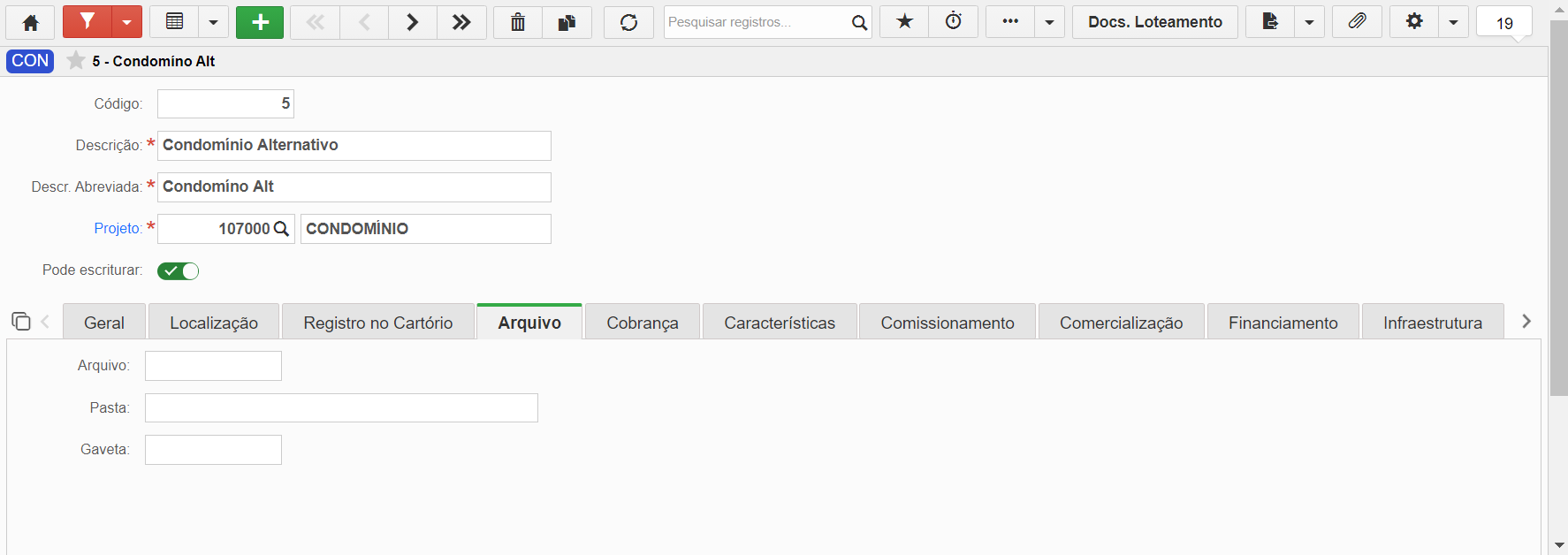Viewport: 1568px width, 555px height.
Task: Switch to grid list view icon
Action: pos(174,22)
